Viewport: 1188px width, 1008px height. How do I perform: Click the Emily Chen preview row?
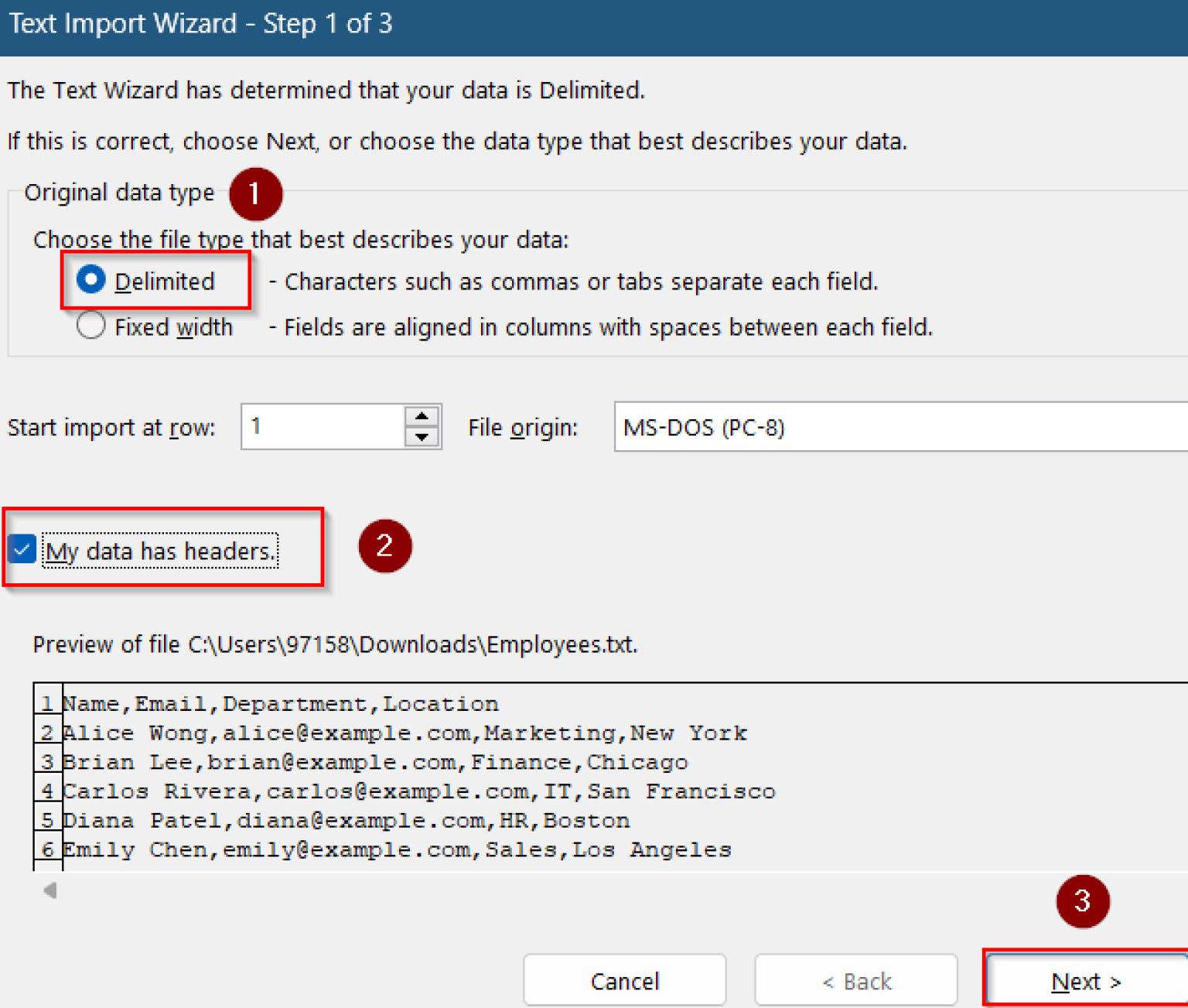pyautogui.click(x=396, y=850)
